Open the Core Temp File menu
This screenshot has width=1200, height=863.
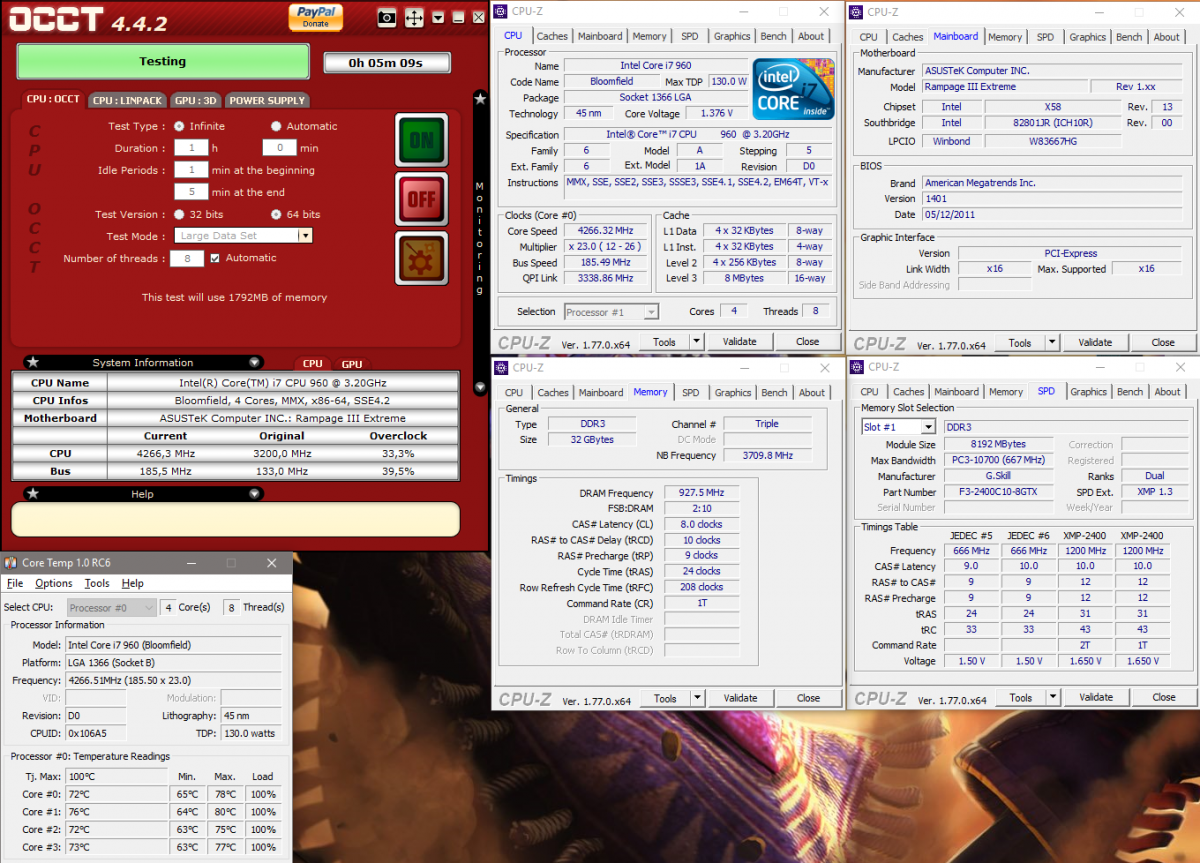(x=15, y=583)
